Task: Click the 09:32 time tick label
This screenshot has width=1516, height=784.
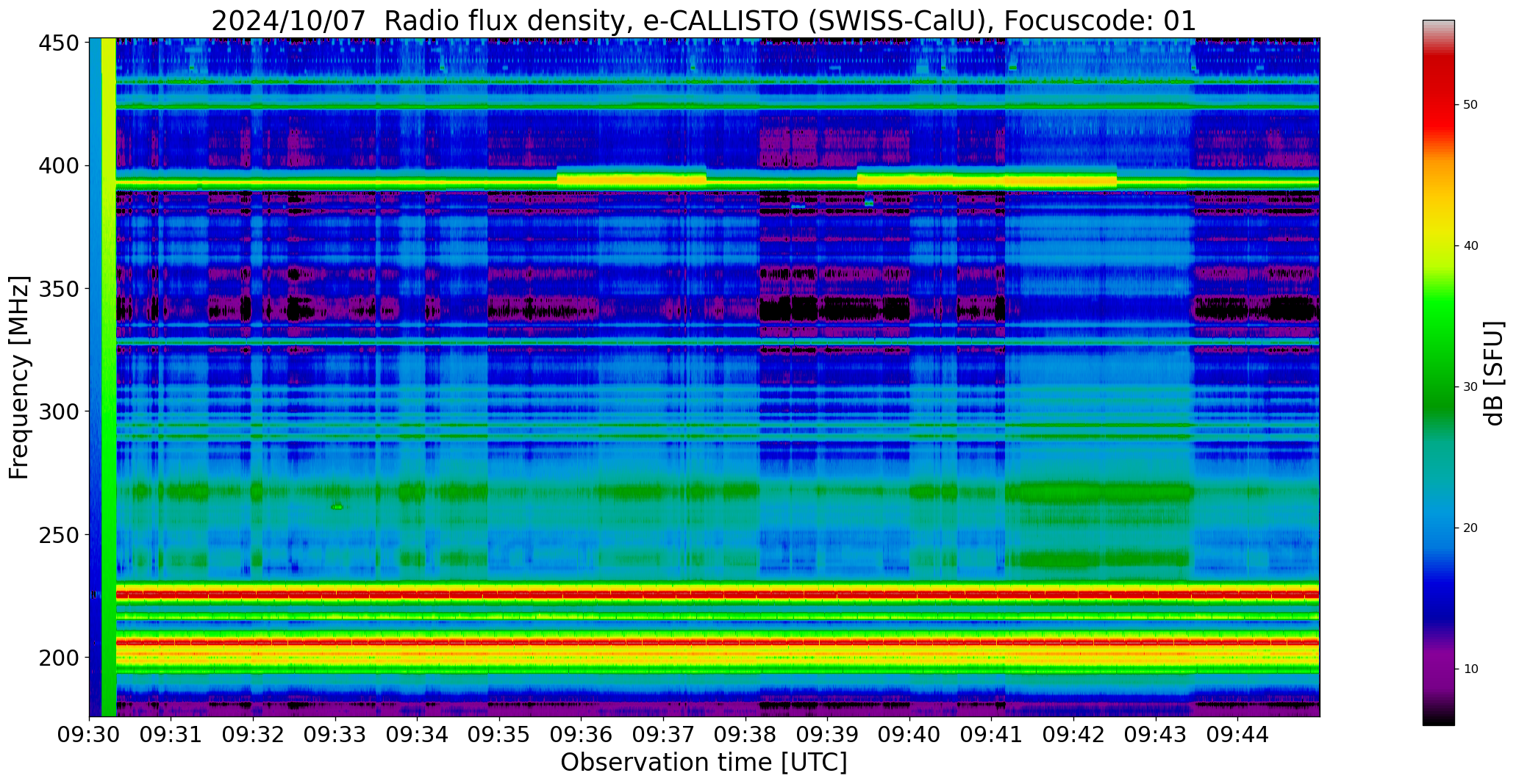Action: [254, 734]
